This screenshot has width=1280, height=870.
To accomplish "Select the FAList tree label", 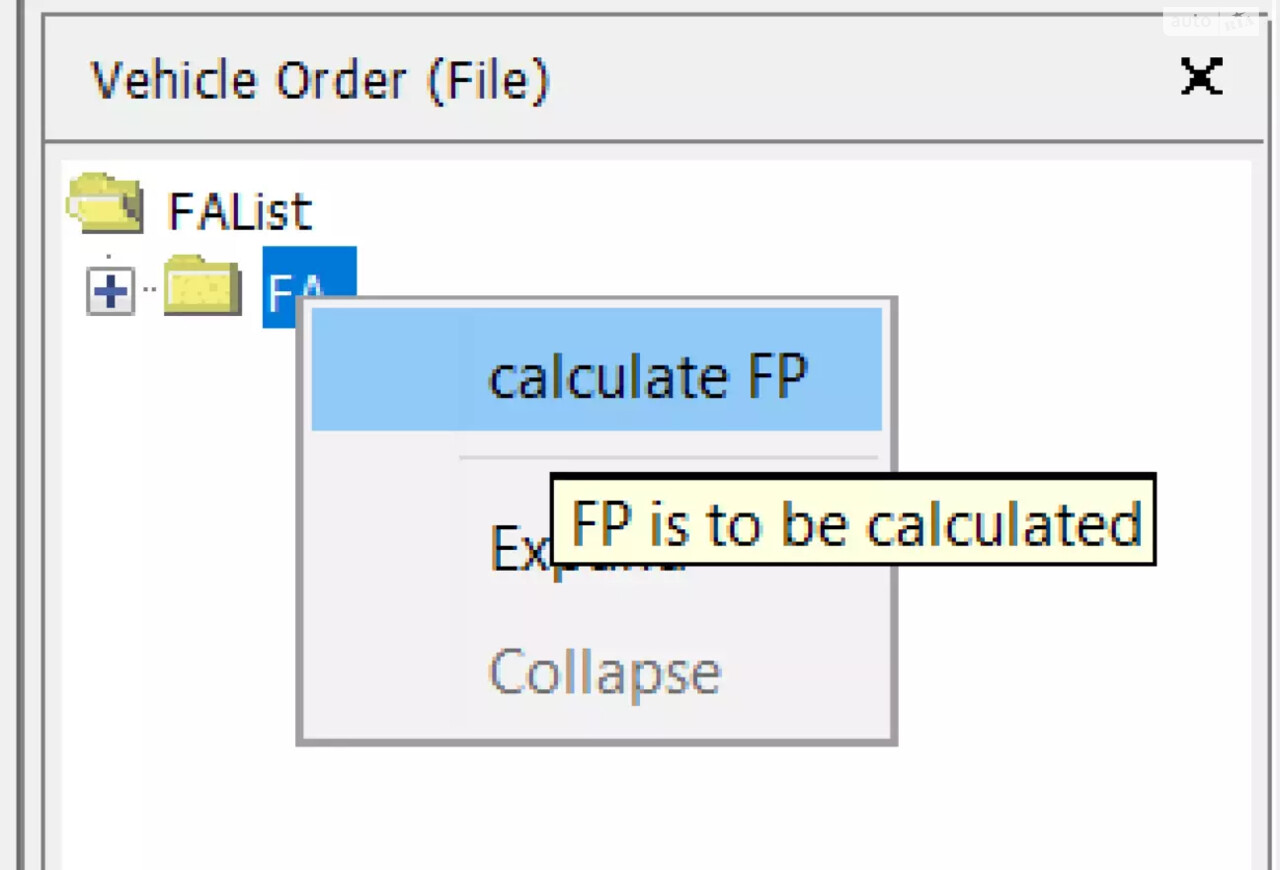I will tap(240, 212).
